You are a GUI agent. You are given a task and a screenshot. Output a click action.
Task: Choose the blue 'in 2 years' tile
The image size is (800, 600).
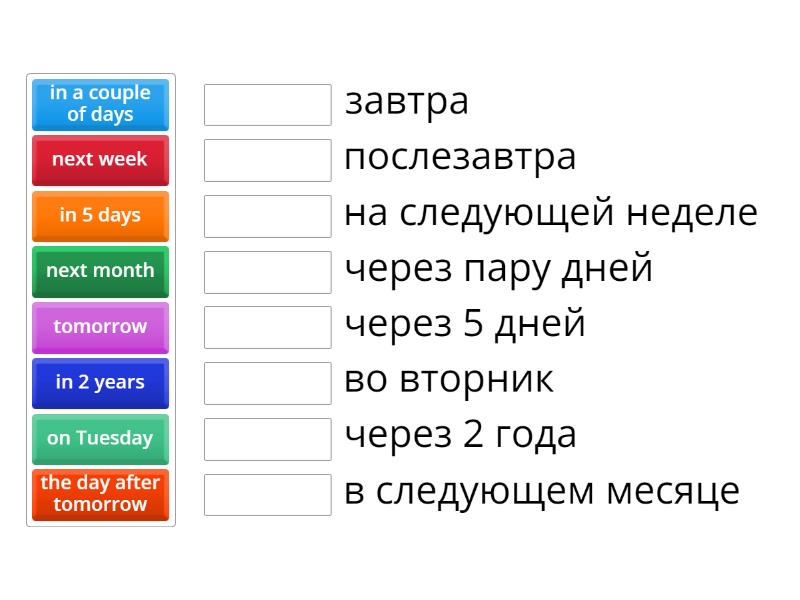click(100, 383)
